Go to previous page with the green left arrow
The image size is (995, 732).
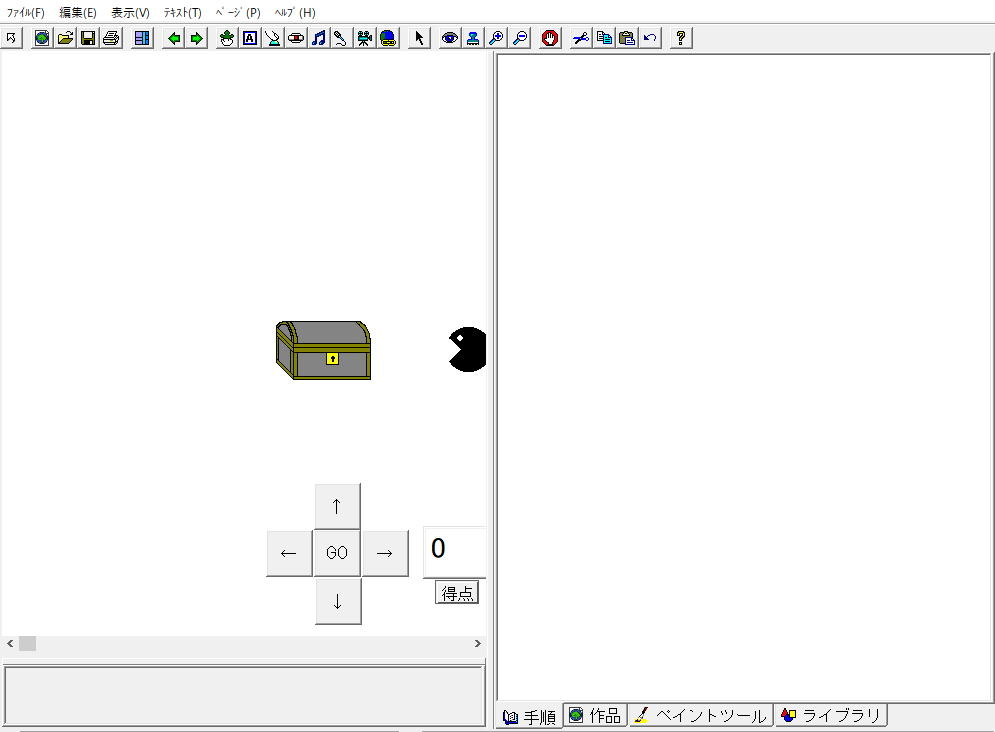[173, 38]
